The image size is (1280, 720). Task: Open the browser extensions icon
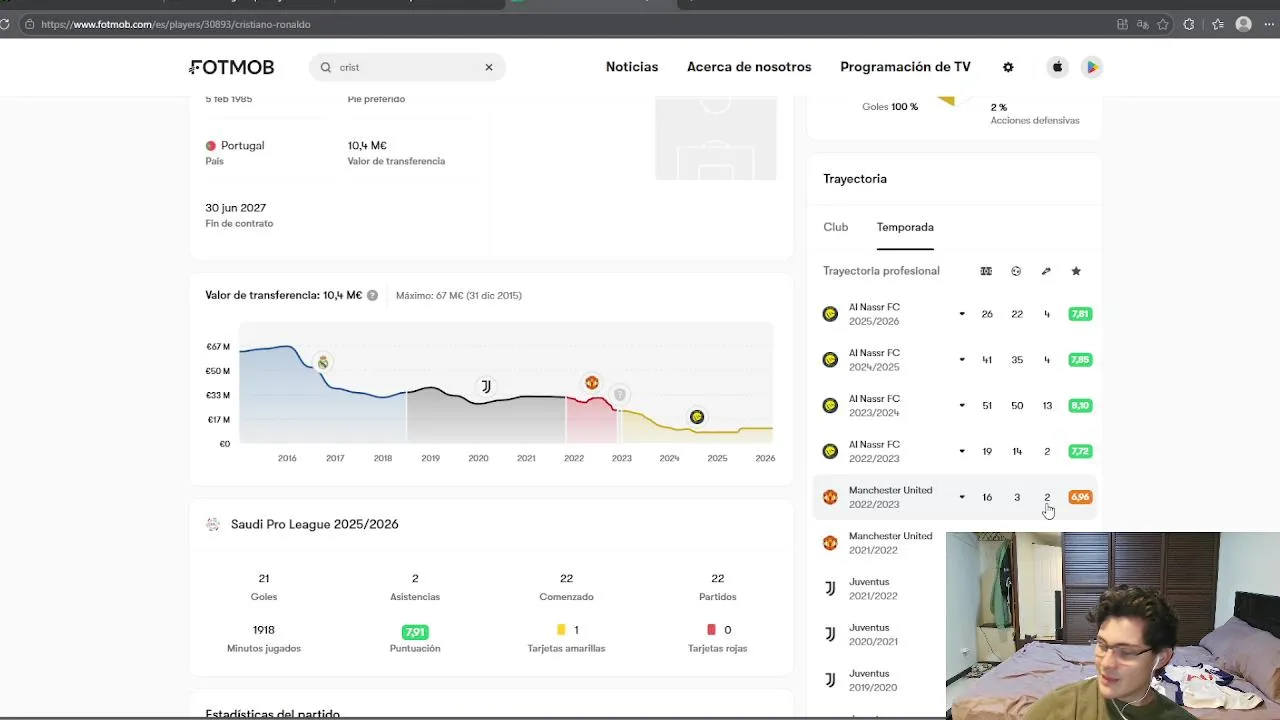[1189, 24]
